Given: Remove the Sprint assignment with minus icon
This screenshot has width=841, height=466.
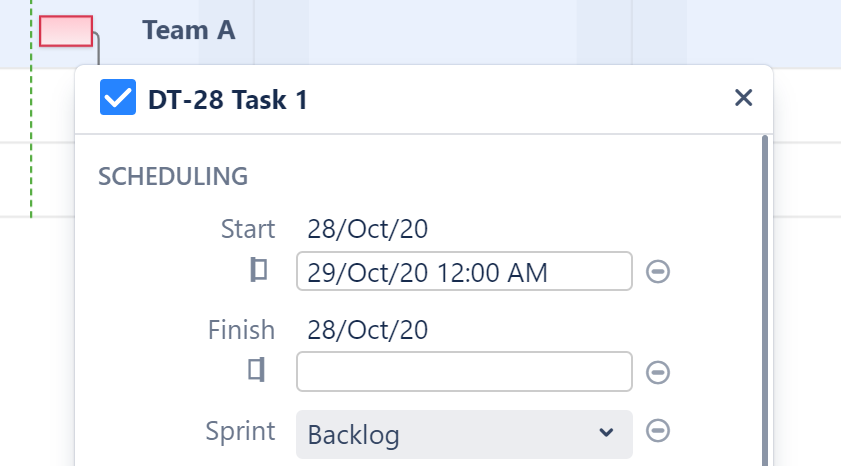Looking at the screenshot, I should tap(657, 431).
